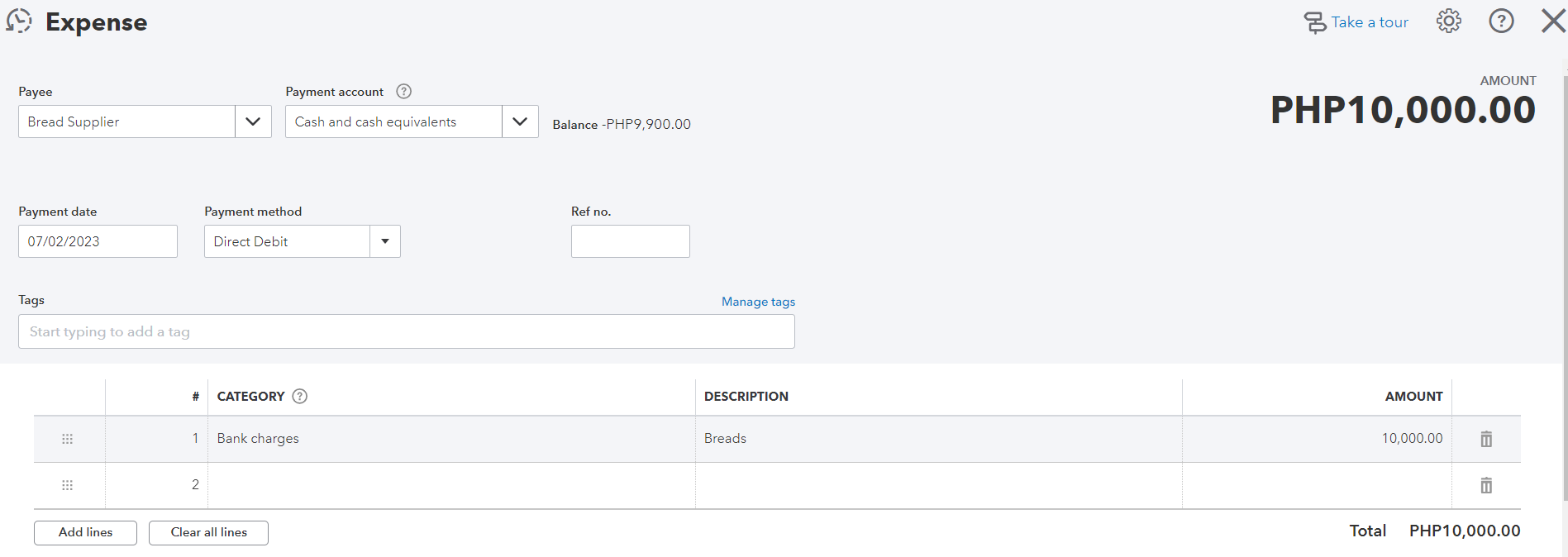Click the Take a tour link
Image resolution: width=1568 pixels, height=557 pixels.
tap(1369, 22)
